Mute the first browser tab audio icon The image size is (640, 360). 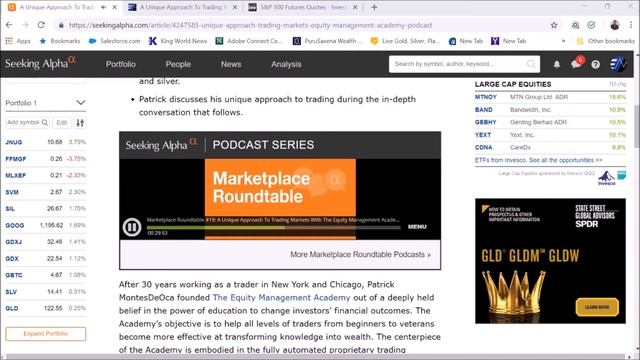(x=104, y=7)
